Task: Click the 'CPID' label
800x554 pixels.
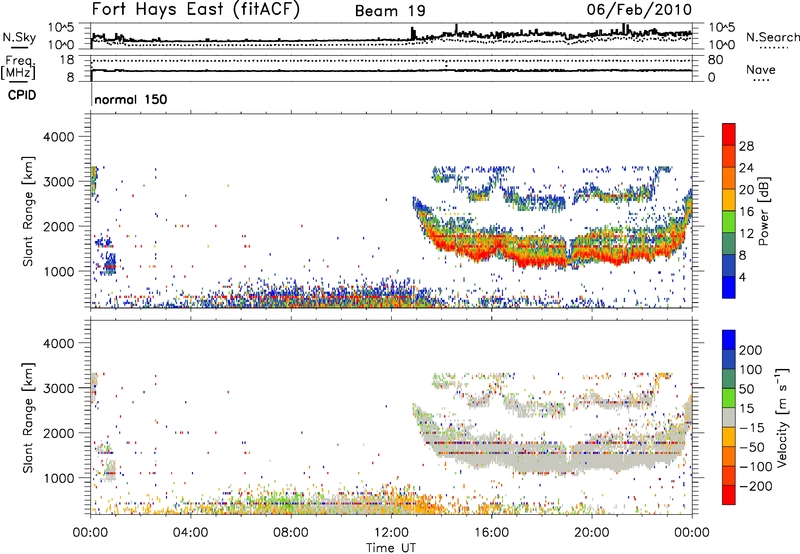Action: (x=22, y=95)
